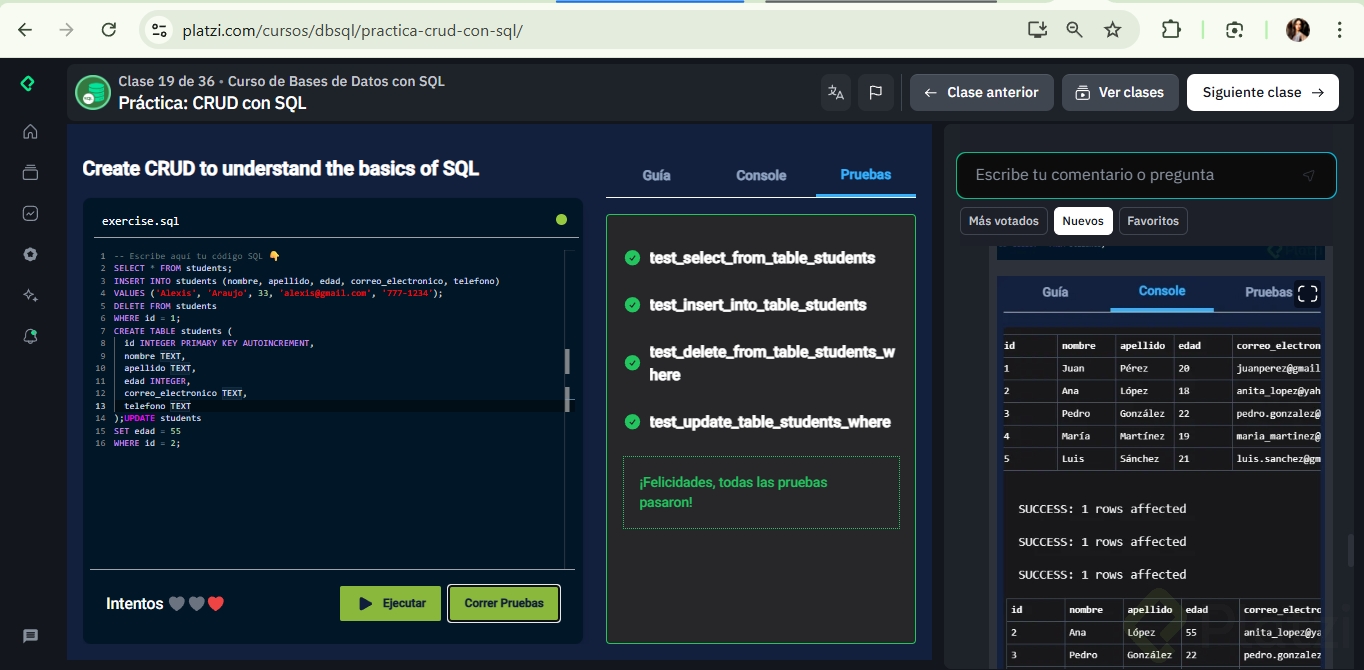Filter comments by Favoritos
This screenshot has width=1364, height=670.
(1153, 221)
